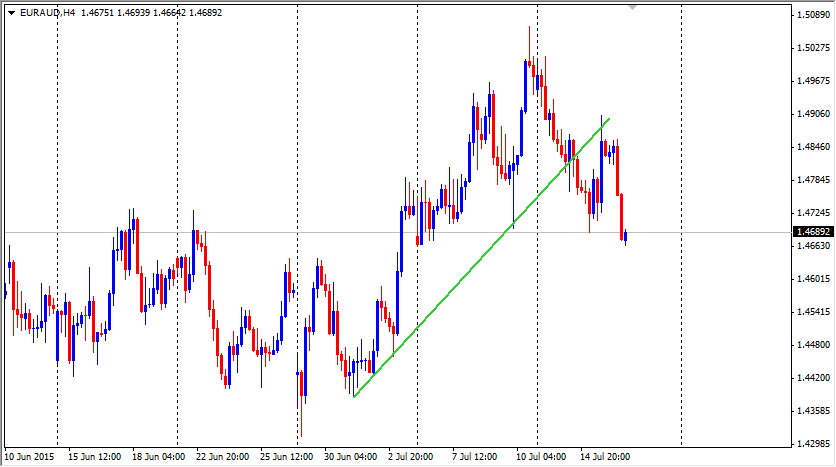
Task: Click the 1.48460 price scale value
Action: click(814, 147)
